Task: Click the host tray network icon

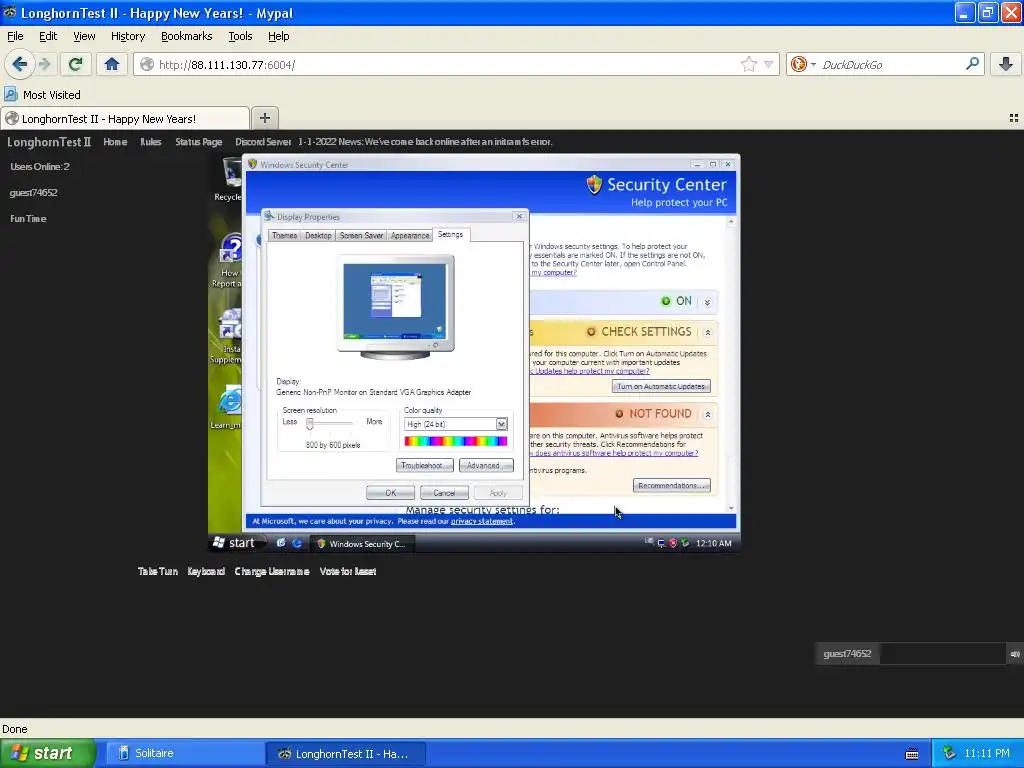Action: (950, 753)
